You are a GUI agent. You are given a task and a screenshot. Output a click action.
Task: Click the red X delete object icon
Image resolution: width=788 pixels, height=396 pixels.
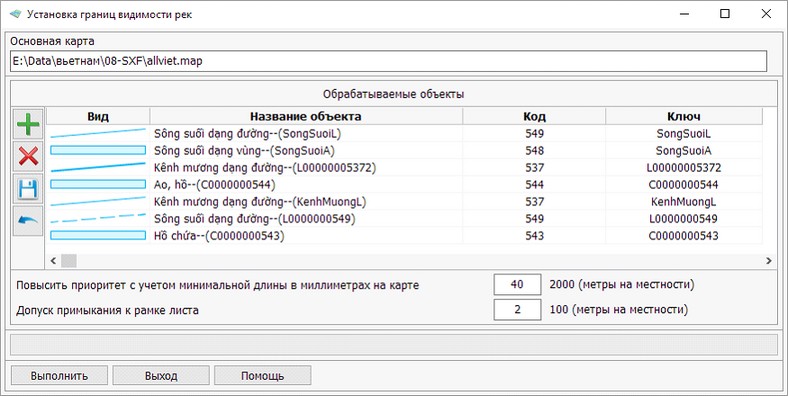coord(28,156)
